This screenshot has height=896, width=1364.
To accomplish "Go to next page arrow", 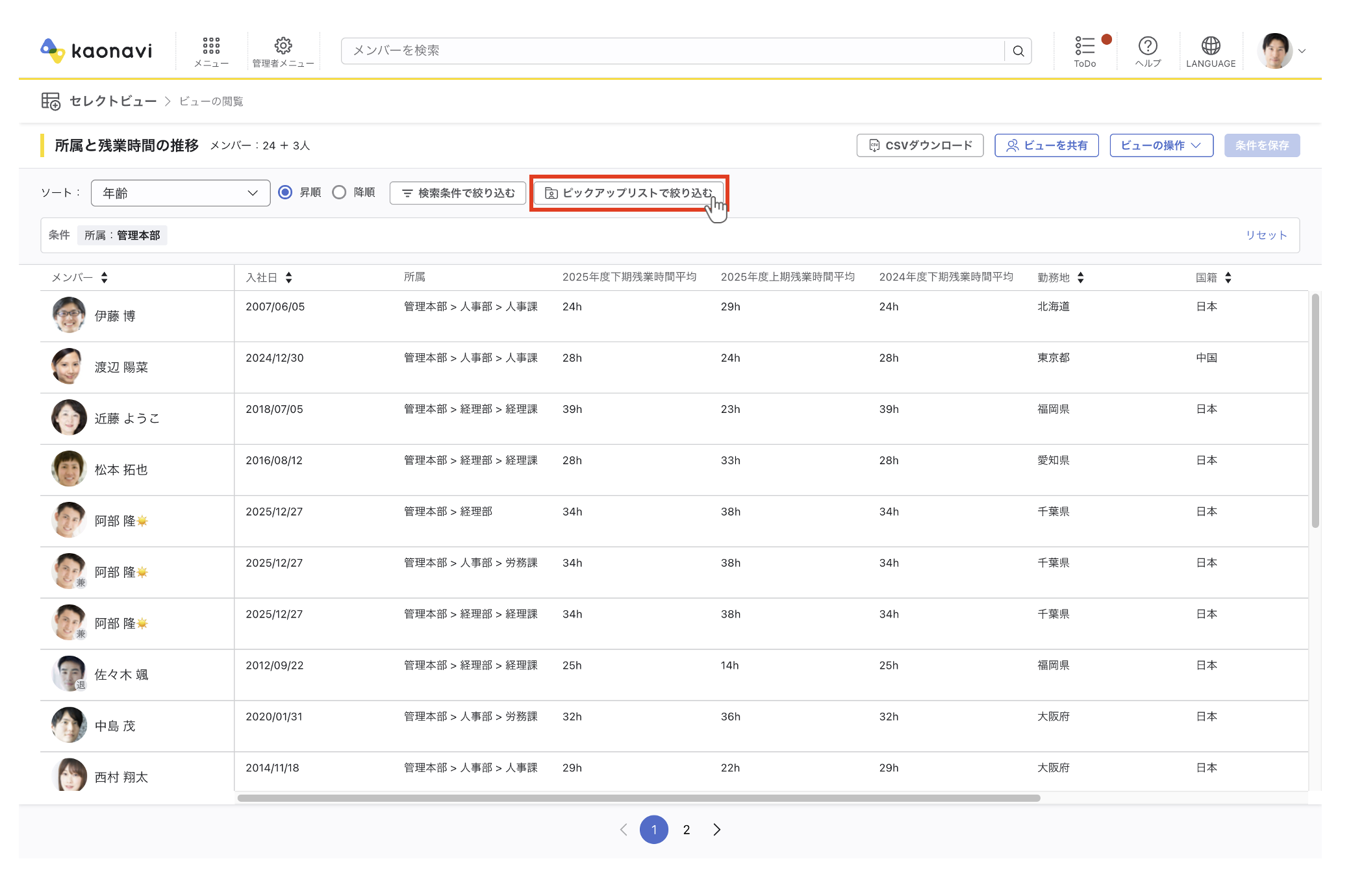I will [x=717, y=829].
